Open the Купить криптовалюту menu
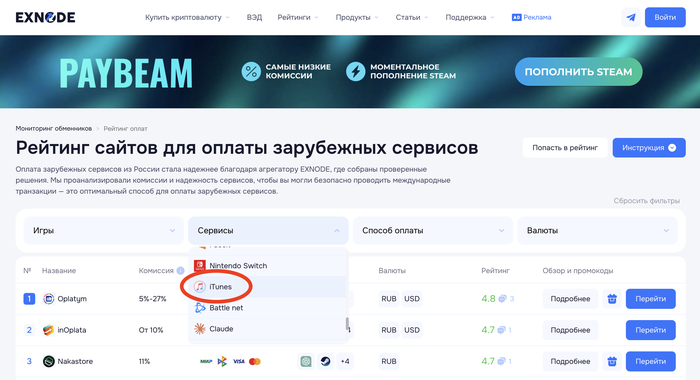Viewport: 700px width, 380px height. coord(187,17)
